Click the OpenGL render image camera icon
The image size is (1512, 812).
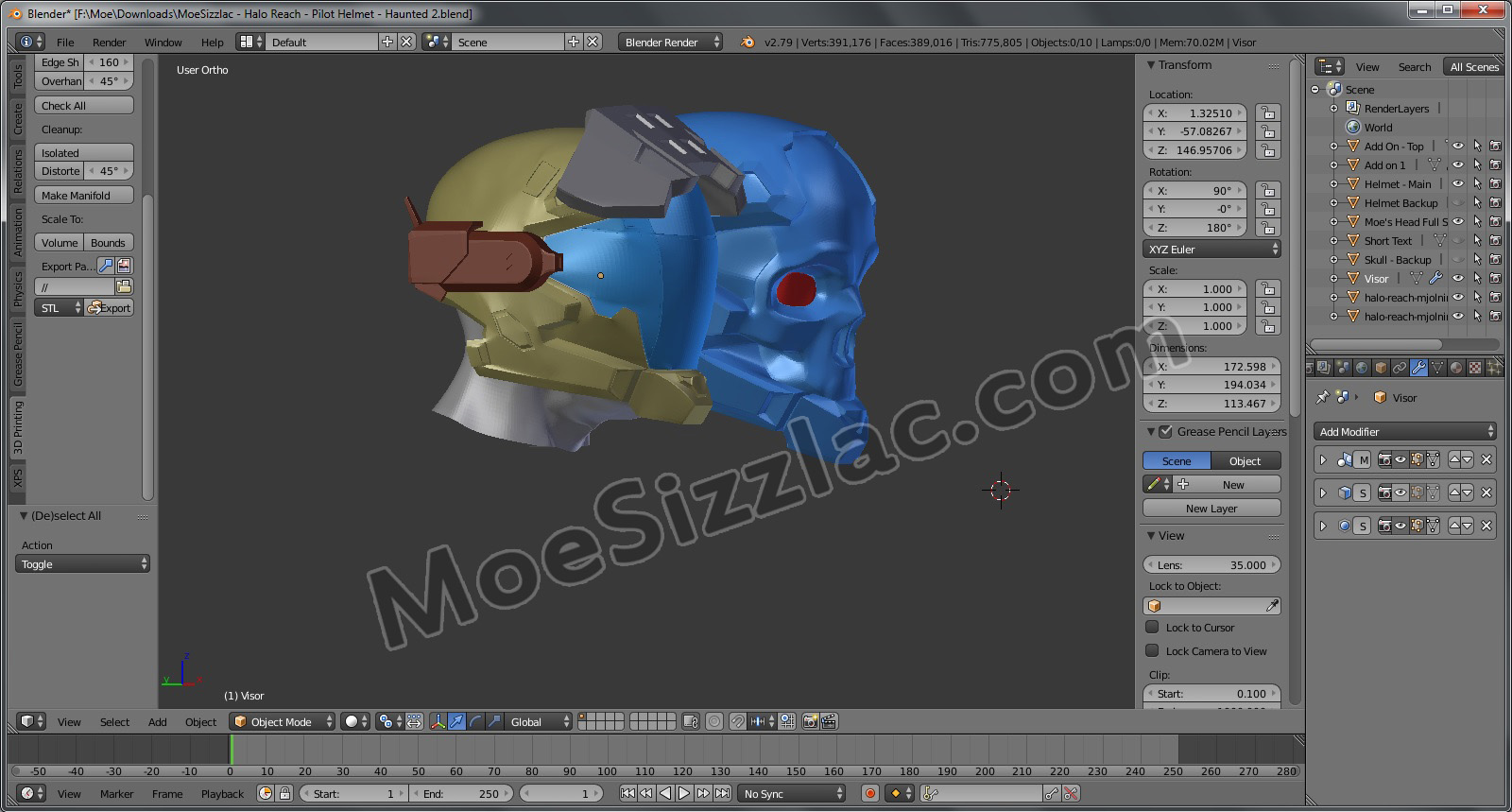click(810, 721)
